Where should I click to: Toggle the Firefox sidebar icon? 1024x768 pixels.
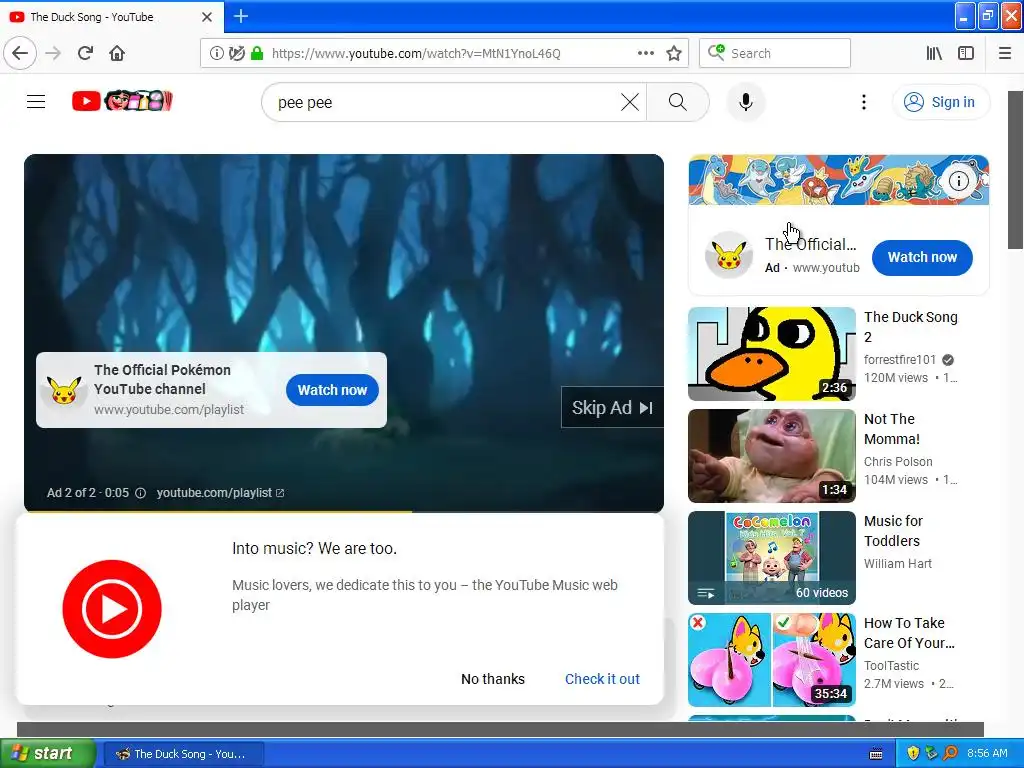coord(966,53)
